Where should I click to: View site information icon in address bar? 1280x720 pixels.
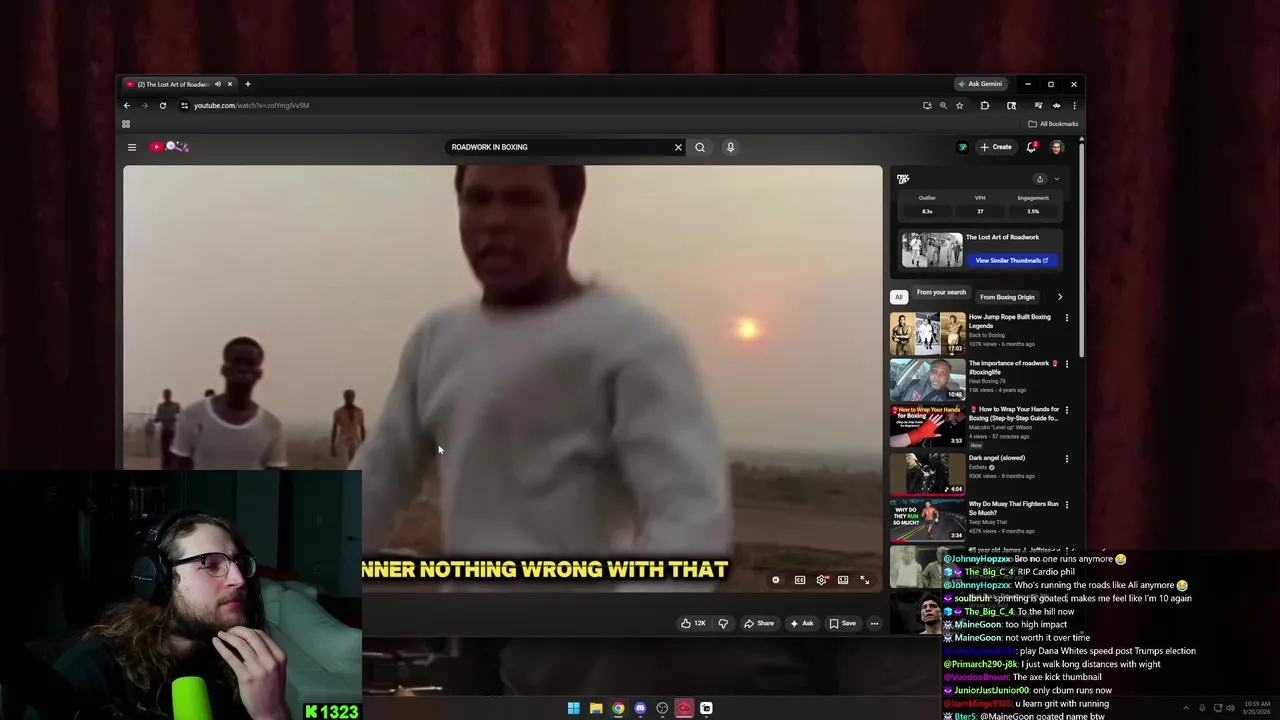point(184,105)
